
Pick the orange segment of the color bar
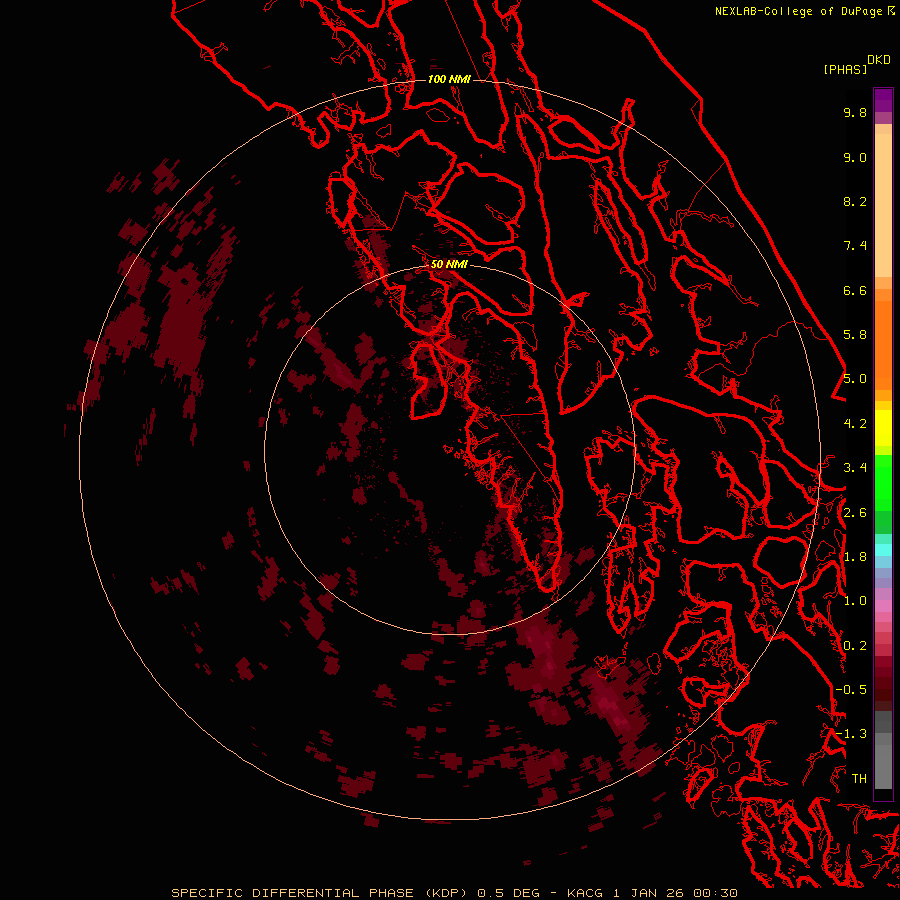point(883,345)
